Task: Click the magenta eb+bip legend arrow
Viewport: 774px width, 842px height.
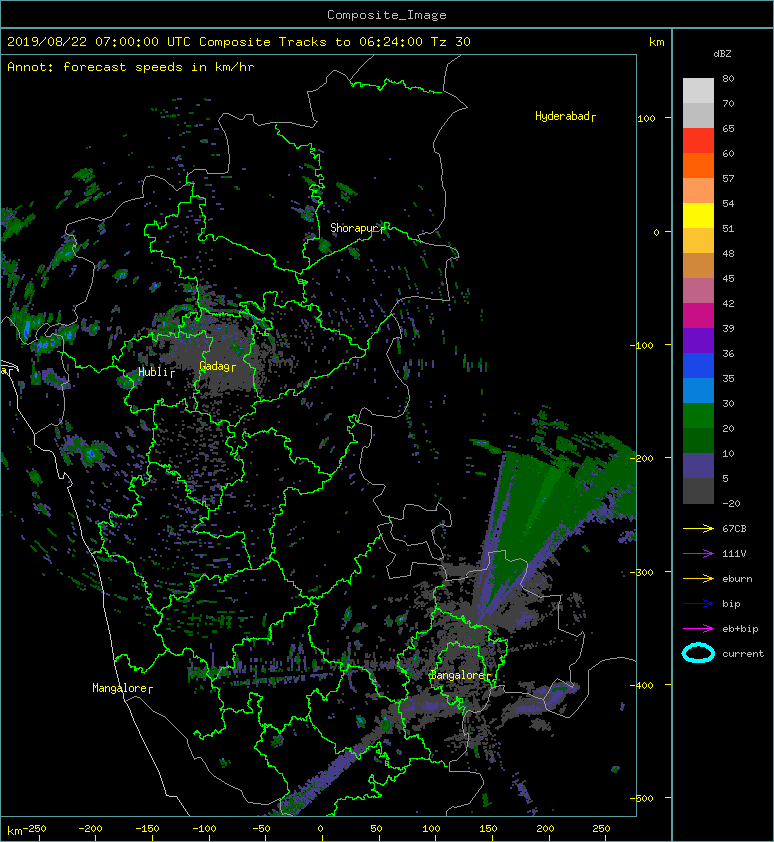Action: click(698, 628)
